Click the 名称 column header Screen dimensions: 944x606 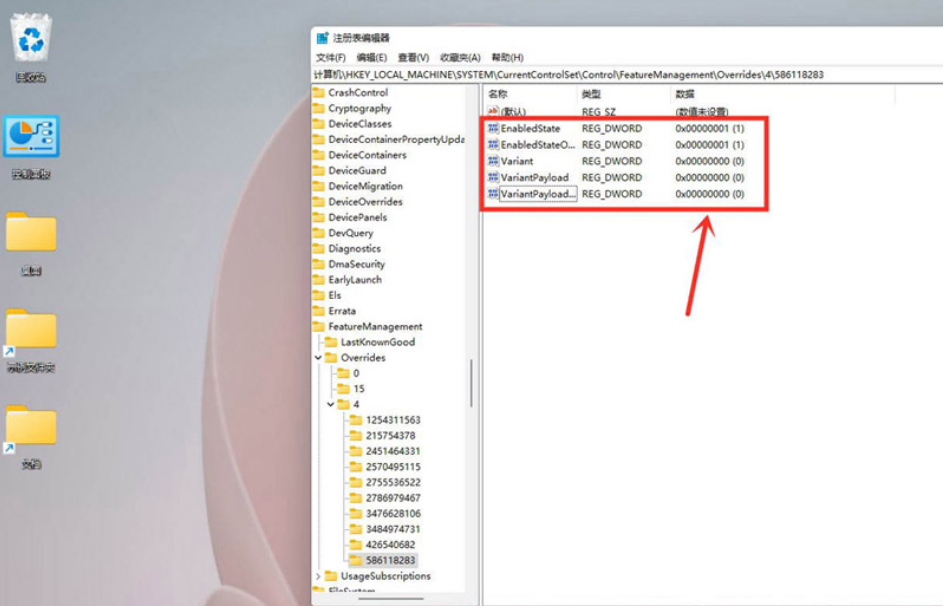point(498,94)
